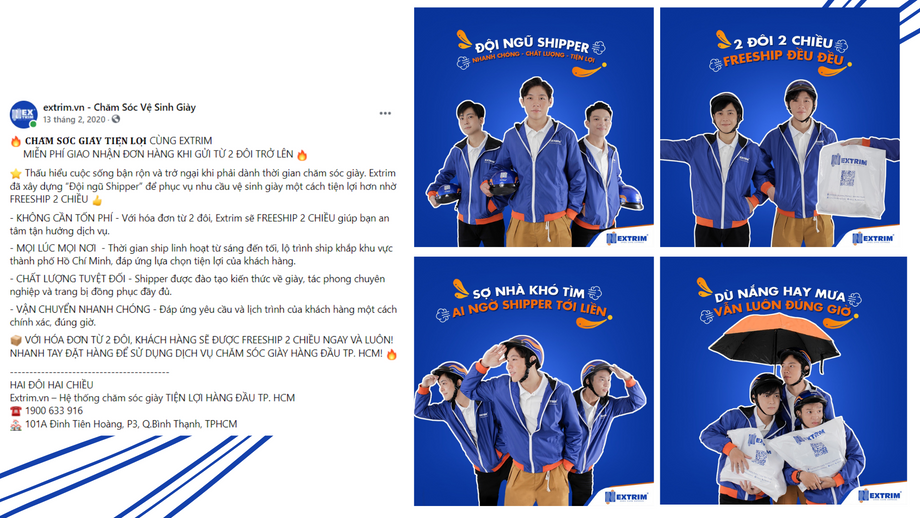Click the globe public audience icon

[116, 119]
